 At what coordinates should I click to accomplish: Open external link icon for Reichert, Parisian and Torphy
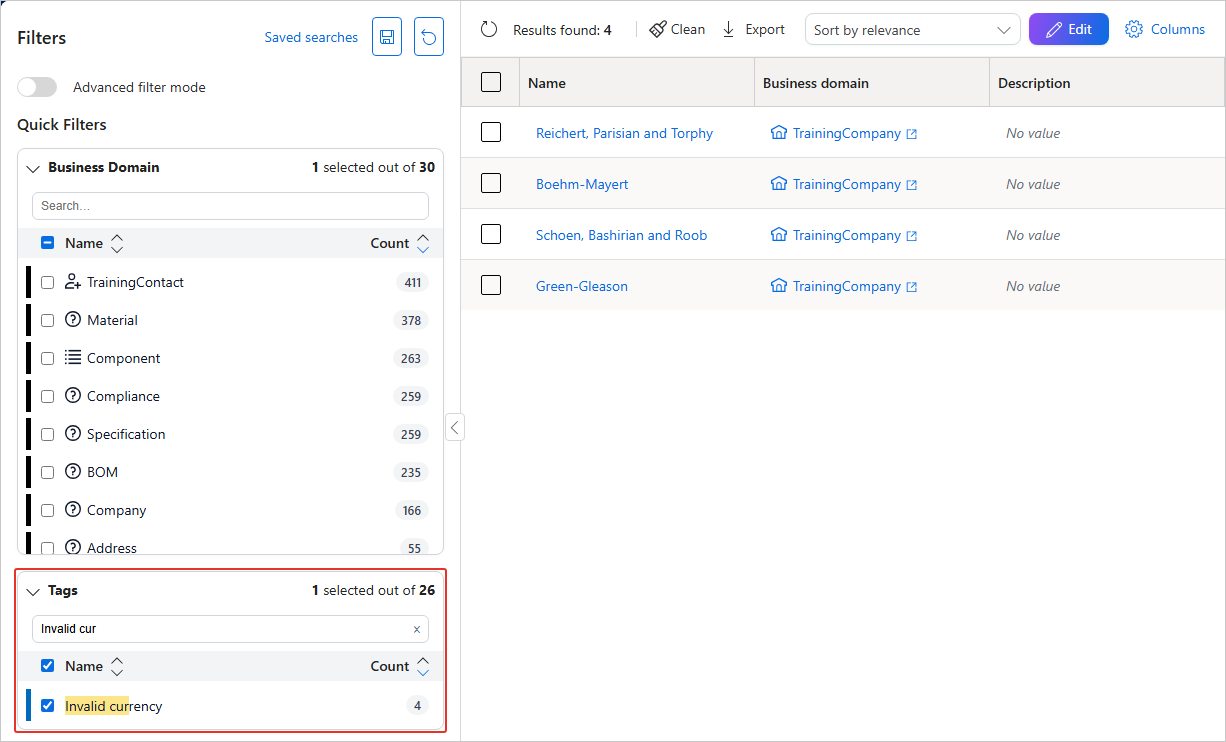pos(911,134)
